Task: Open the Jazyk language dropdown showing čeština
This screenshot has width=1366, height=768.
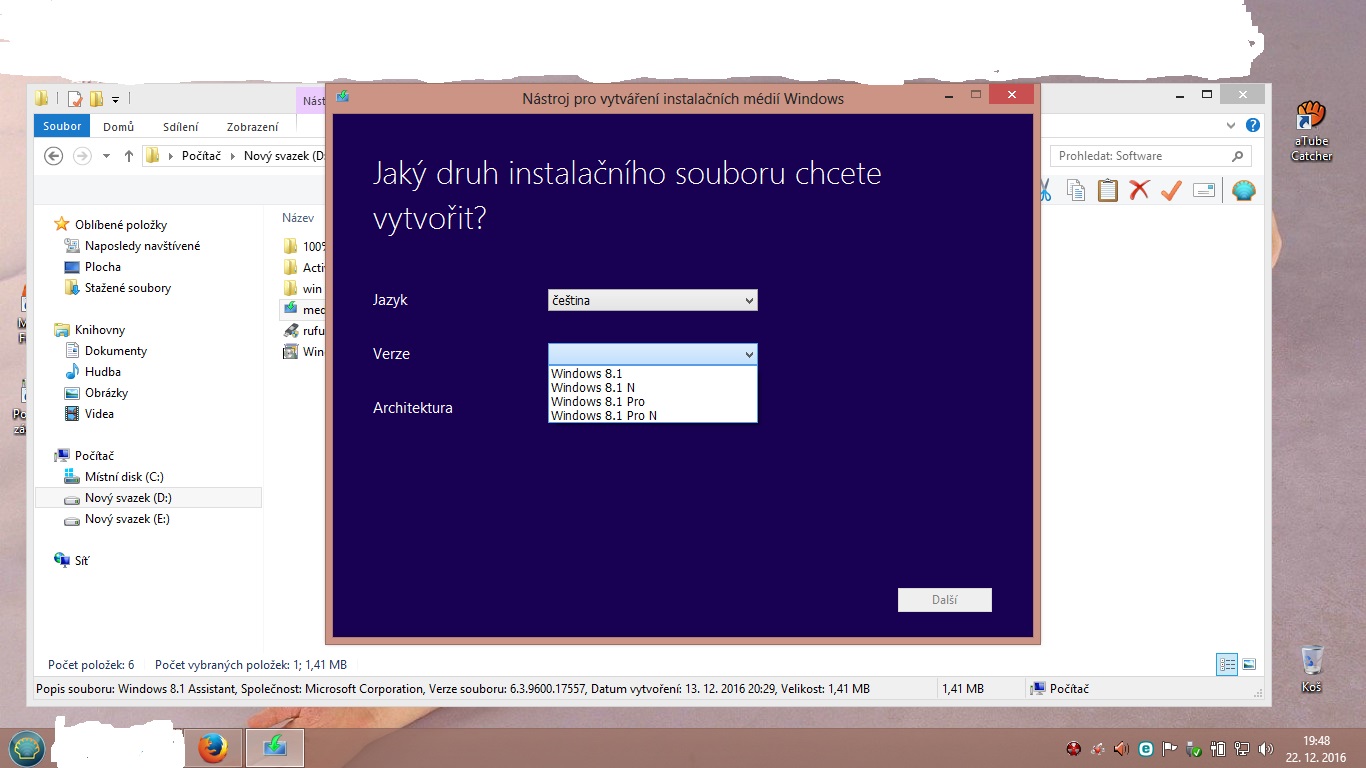Action: [x=653, y=300]
